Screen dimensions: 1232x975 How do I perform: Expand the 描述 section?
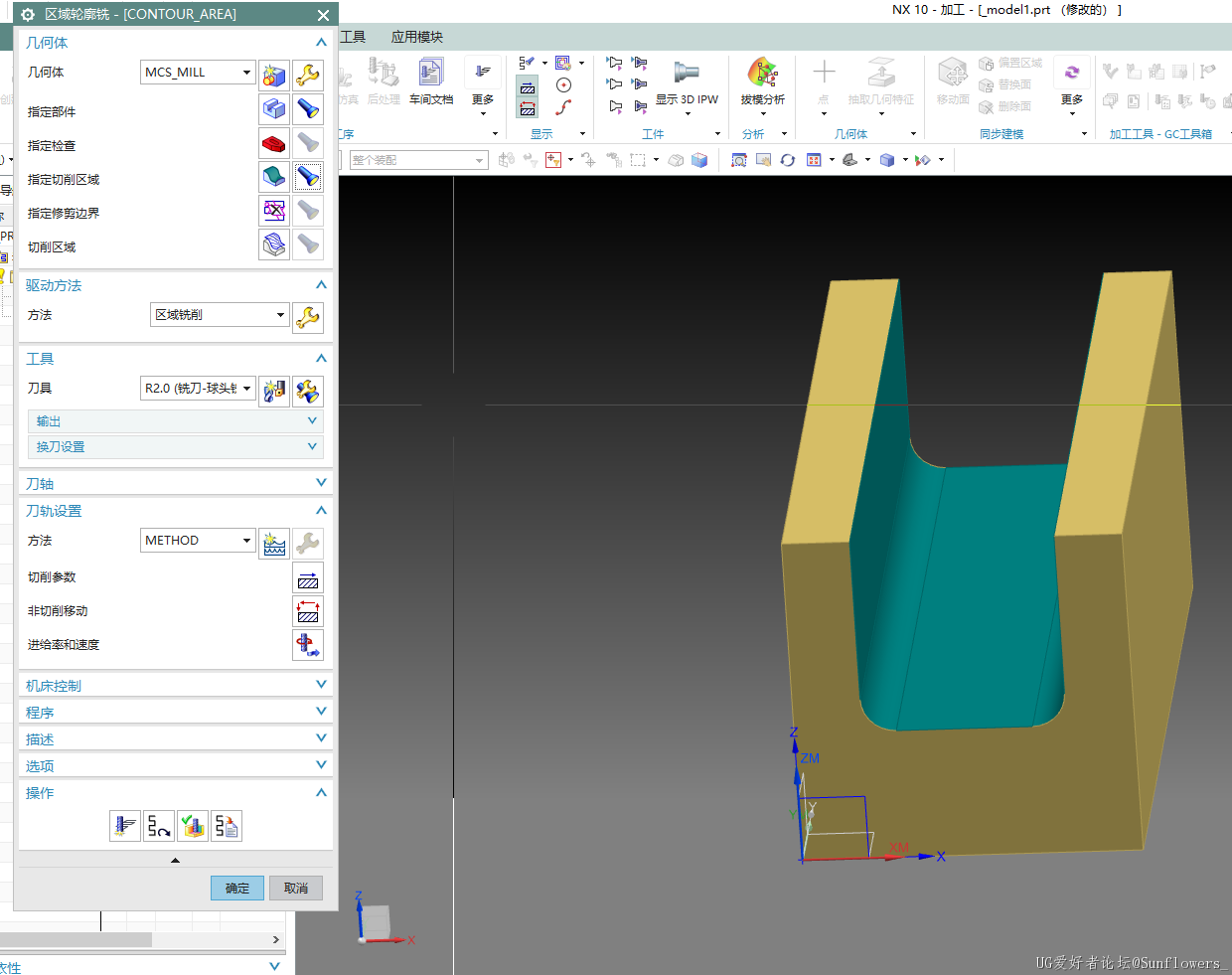175,739
